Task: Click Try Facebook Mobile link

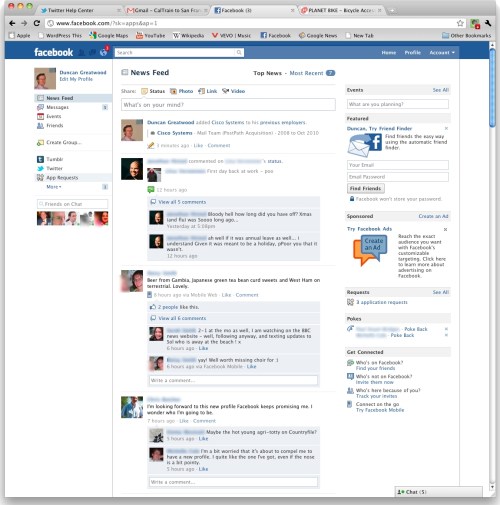Action: pyautogui.click(x=380, y=410)
